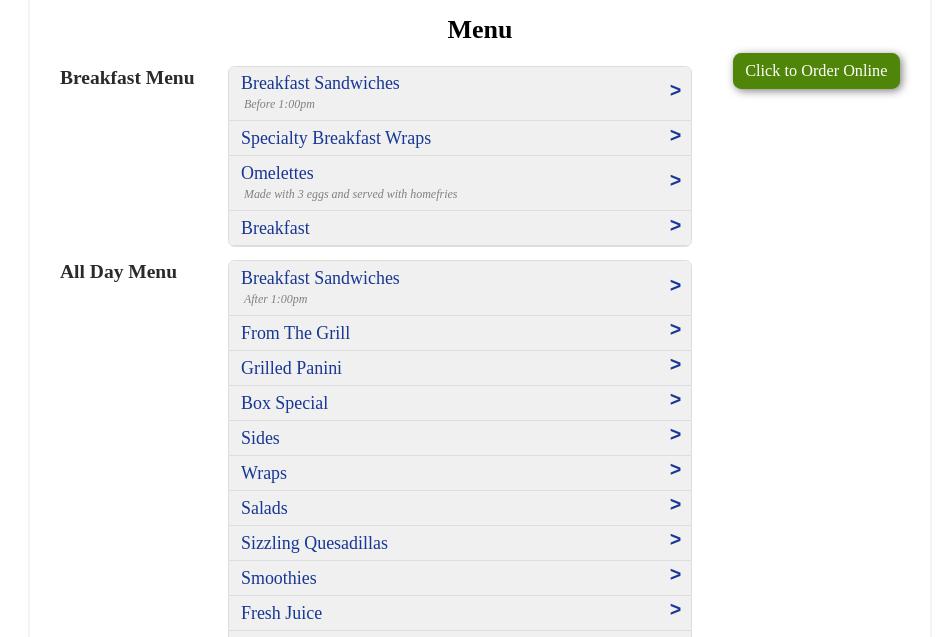Click the arrow beside Sides
The height and width of the screenshot is (637, 945).
(675, 435)
